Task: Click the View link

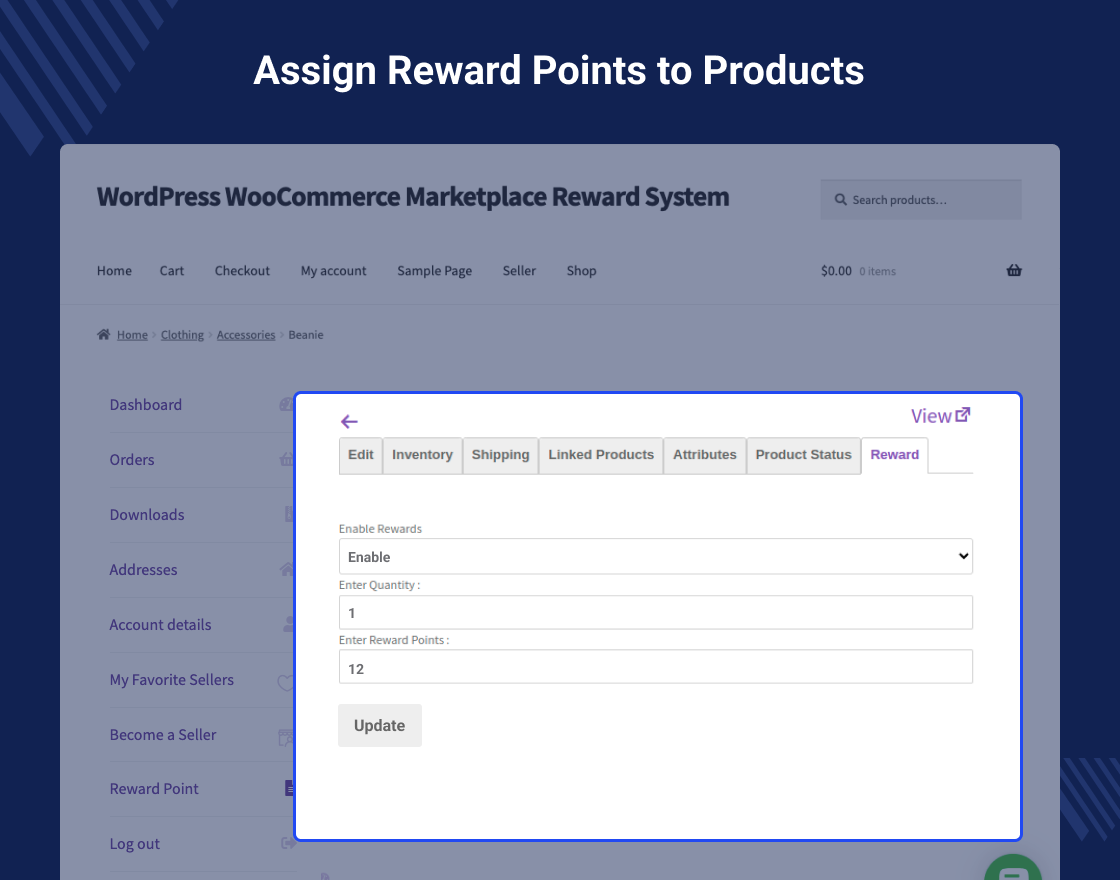Action: click(x=931, y=416)
